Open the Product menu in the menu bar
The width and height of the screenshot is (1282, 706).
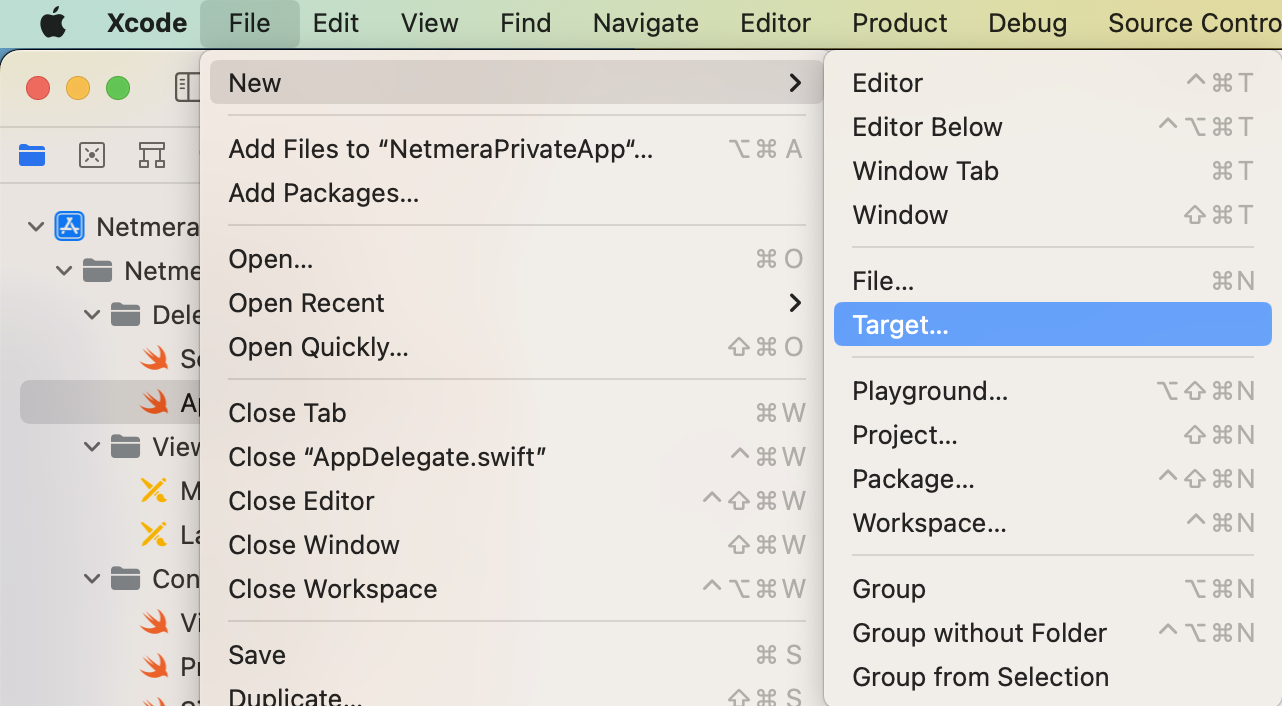(899, 24)
